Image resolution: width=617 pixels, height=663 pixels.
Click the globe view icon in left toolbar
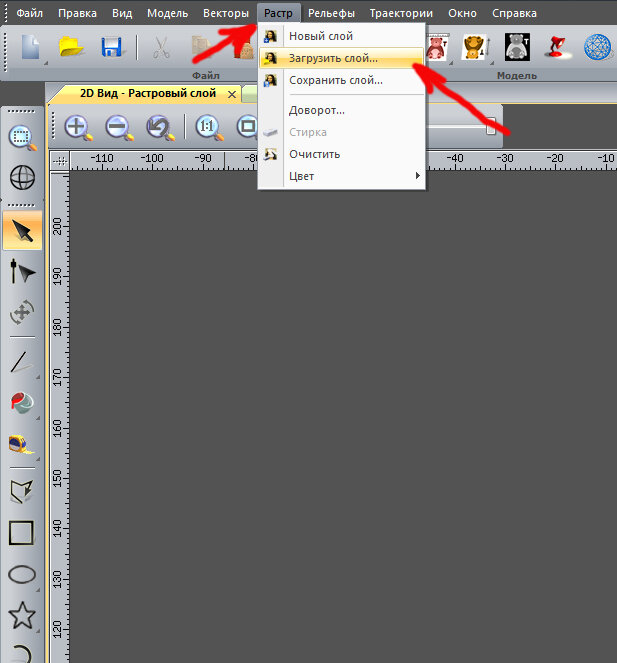click(x=22, y=178)
